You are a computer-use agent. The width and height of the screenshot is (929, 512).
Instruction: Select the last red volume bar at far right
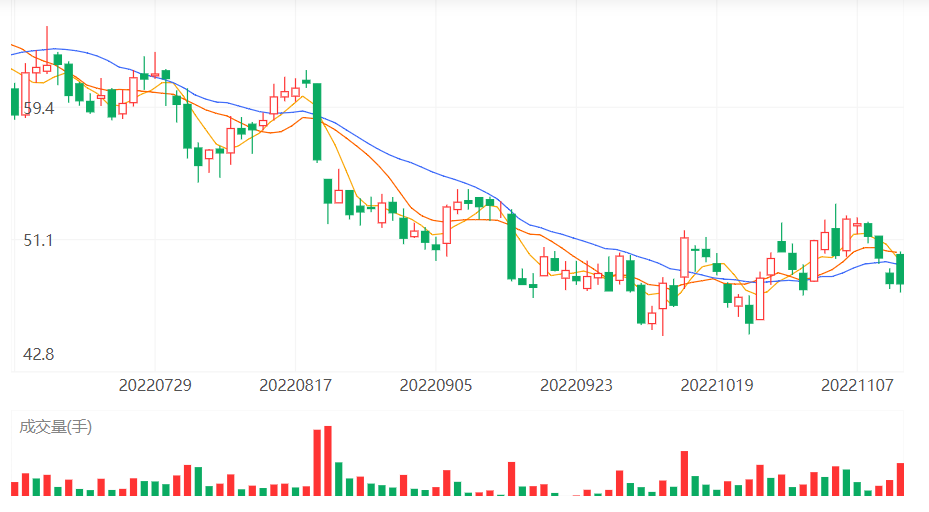[x=900, y=479]
